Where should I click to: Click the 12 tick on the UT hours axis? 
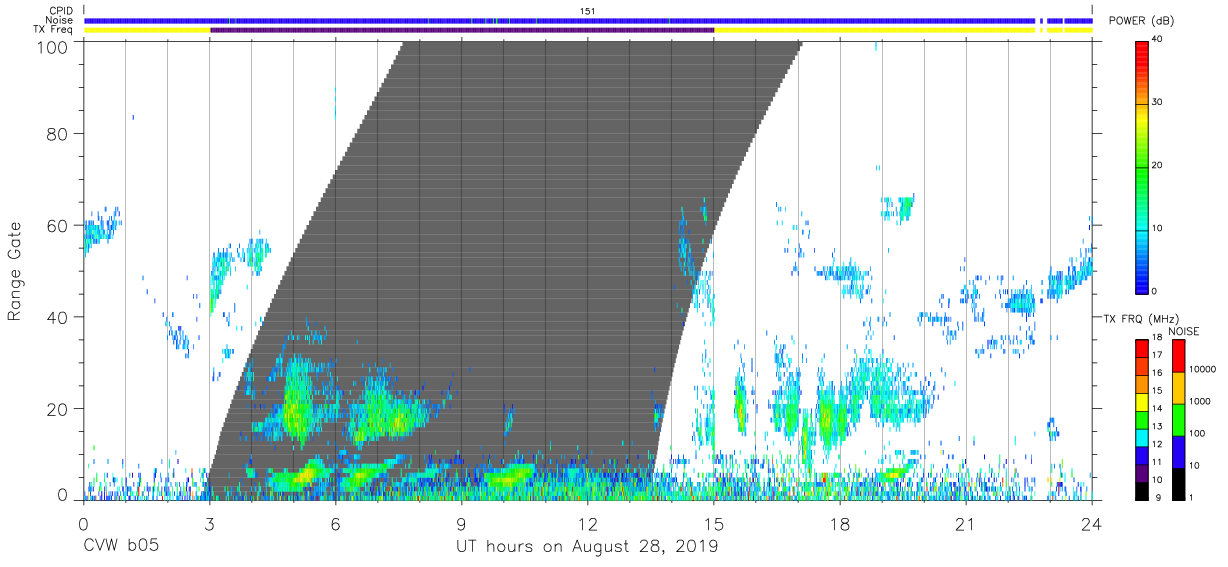pyautogui.click(x=588, y=523)
